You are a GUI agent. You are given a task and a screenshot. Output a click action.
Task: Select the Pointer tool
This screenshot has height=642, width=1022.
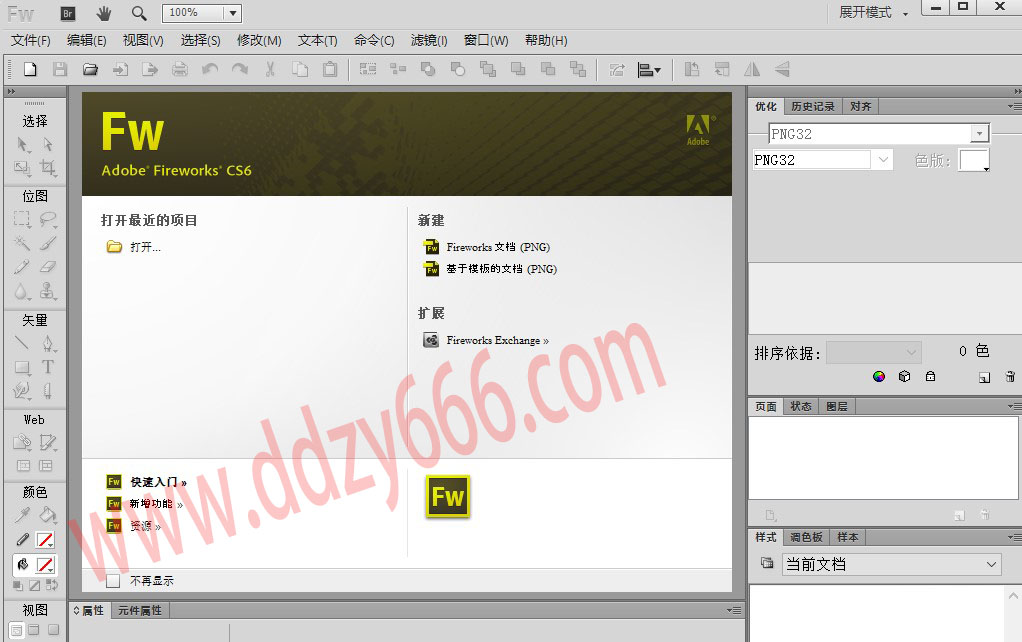[x=22, y=144]
